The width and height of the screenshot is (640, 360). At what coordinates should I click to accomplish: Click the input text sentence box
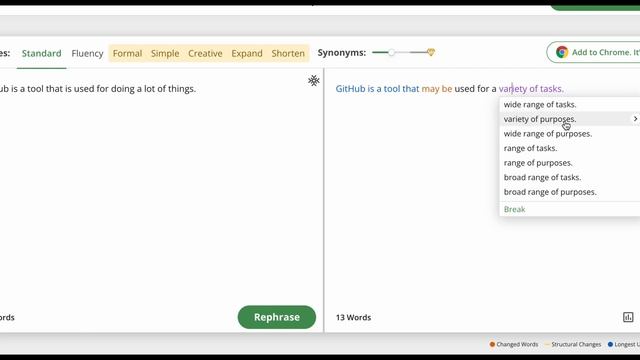click(x=98, y=89)
